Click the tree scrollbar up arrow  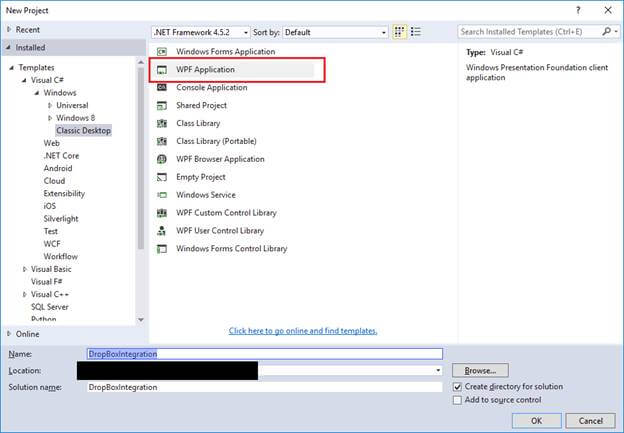tap(140, 62)
